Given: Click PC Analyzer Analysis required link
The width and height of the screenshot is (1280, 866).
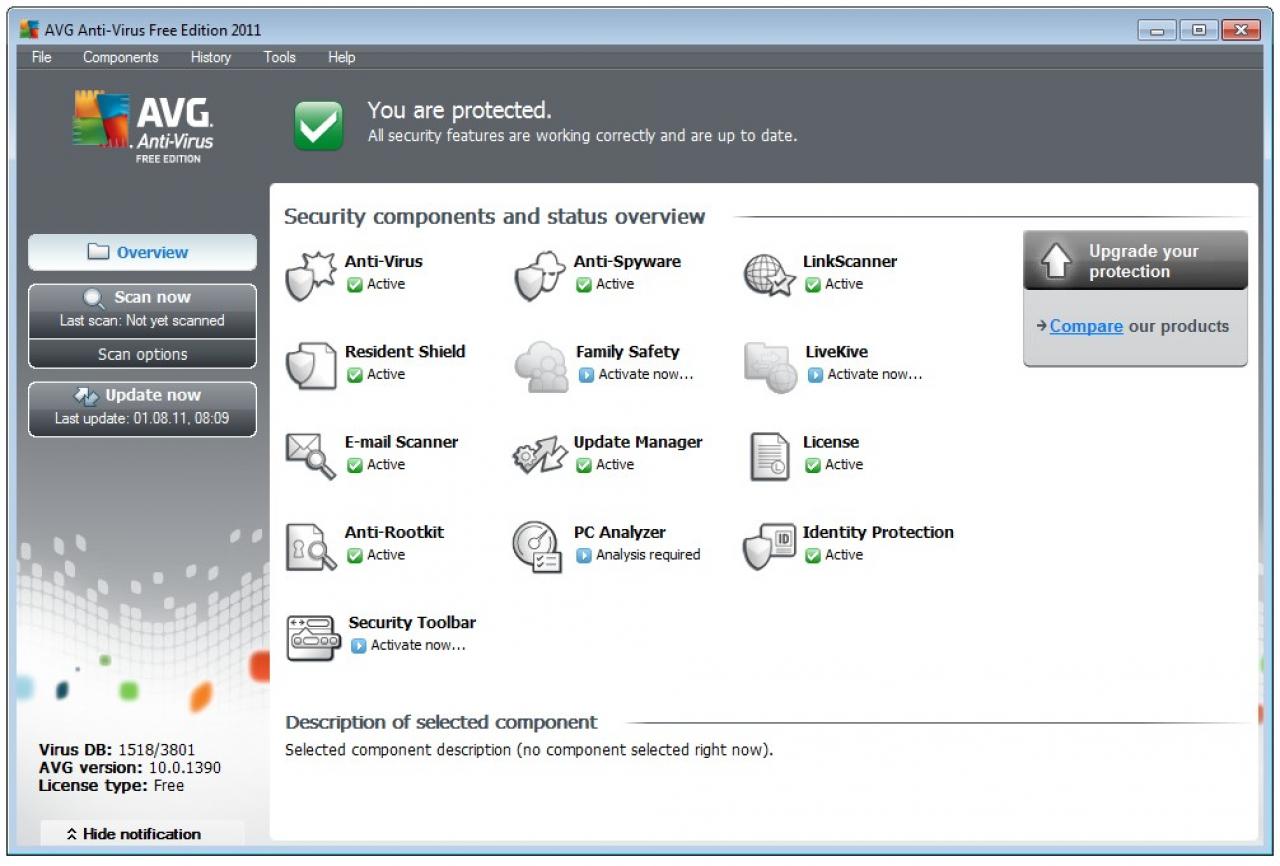Looking at the screenshot, I should point(648,555).
